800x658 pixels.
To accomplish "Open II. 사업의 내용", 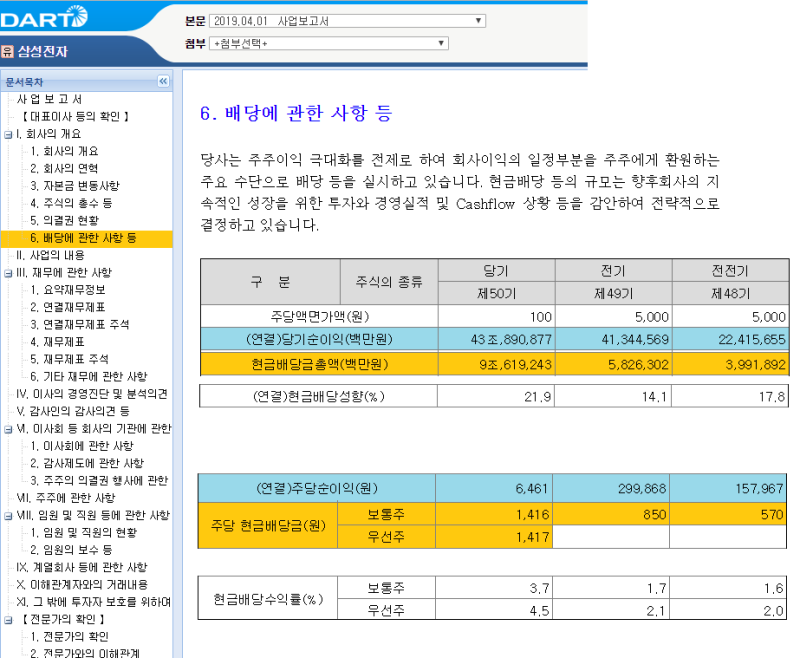I will 50,255.
